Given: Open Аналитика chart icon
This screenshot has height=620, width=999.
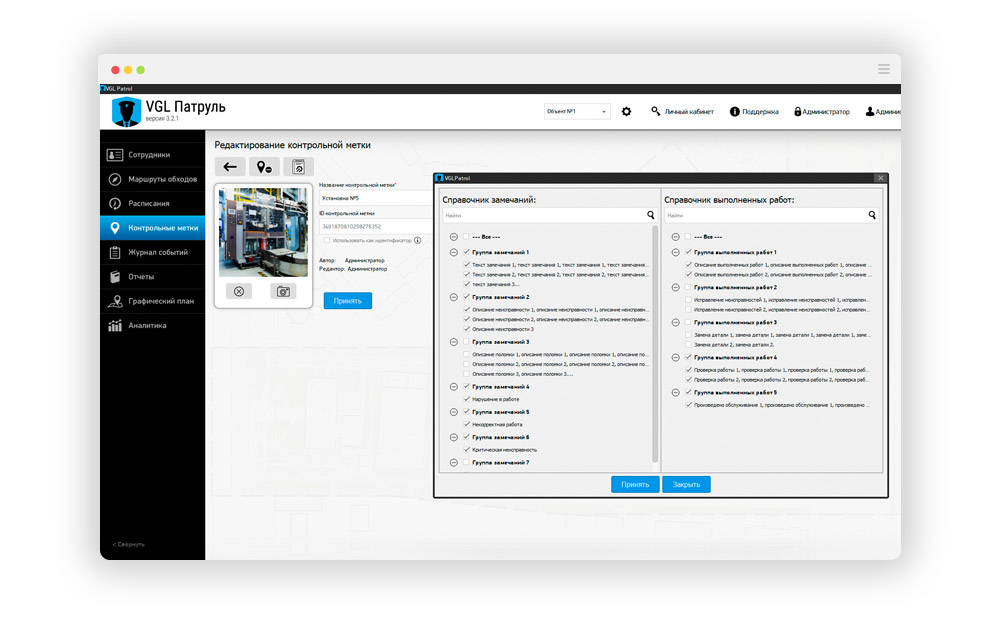Looking at the screenshot, I should (115, 326).
